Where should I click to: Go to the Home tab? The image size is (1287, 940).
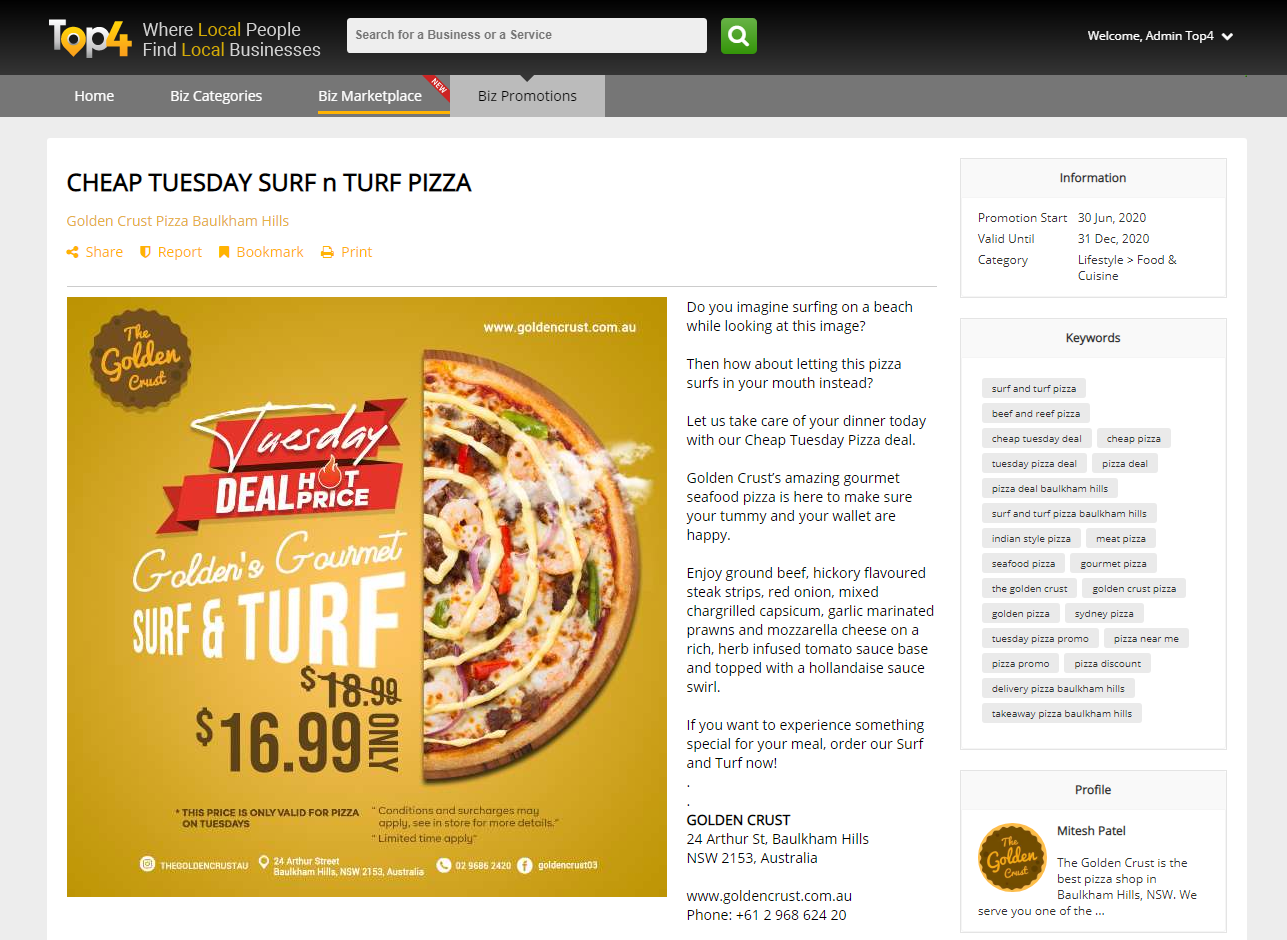[x=94, y=96]
